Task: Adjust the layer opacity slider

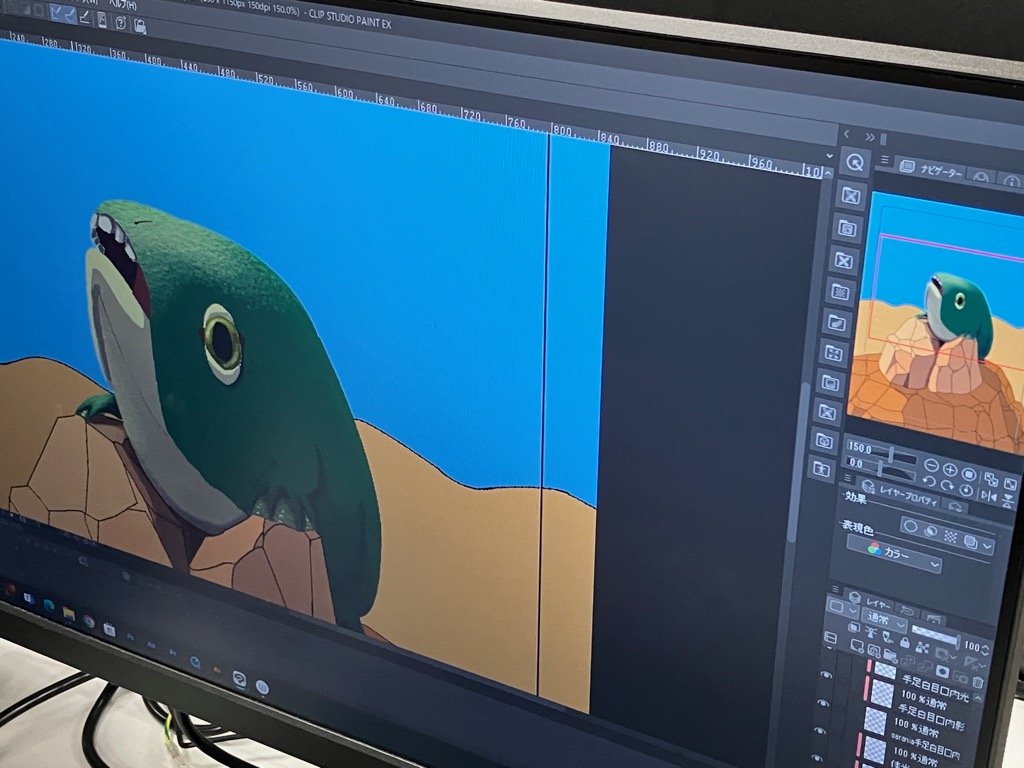Action: pyautogui.click(x=935, y=634)
